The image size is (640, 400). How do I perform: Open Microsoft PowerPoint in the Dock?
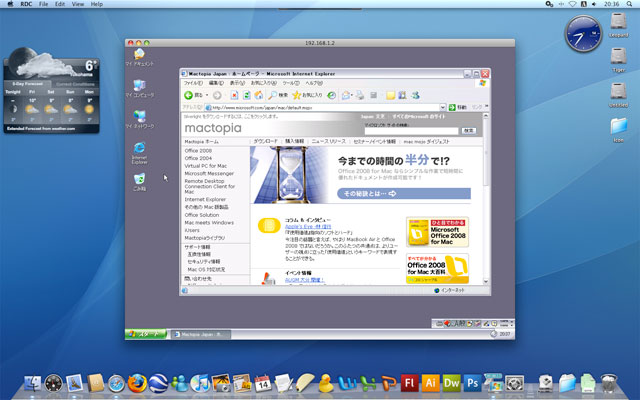click(389, 384)
